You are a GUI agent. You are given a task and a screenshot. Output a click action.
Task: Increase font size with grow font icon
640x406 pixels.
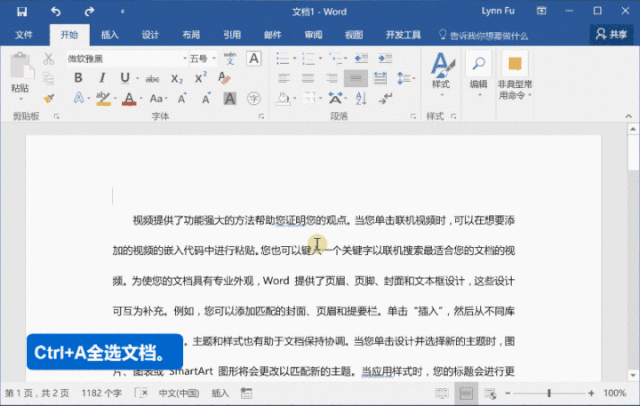(182, 98)
